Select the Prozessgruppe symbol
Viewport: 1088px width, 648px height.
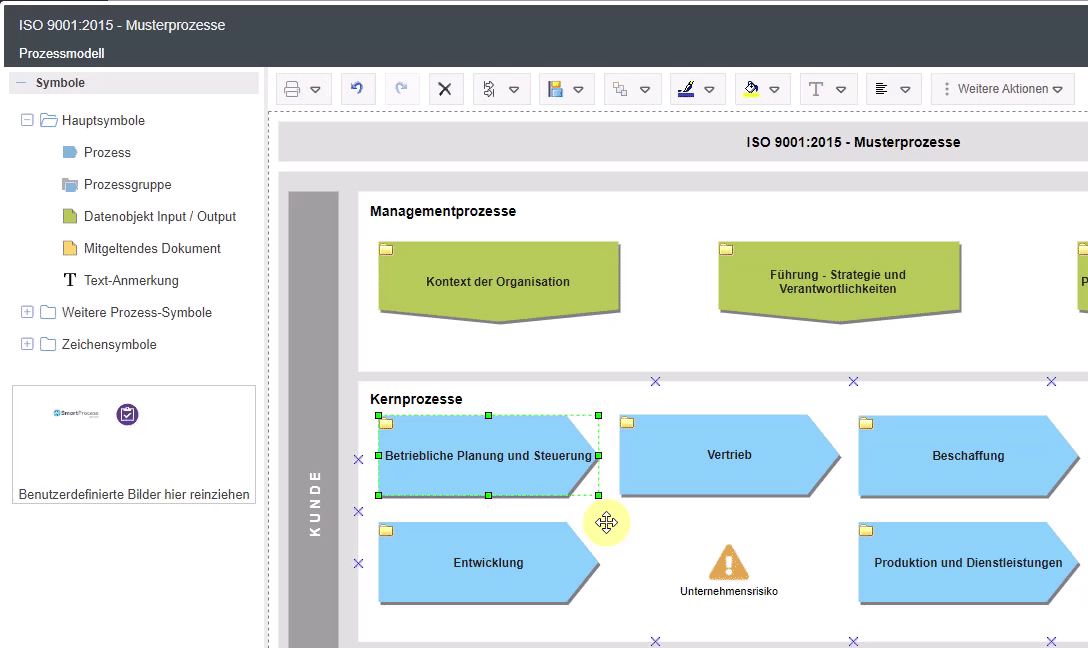pos(127,185)
